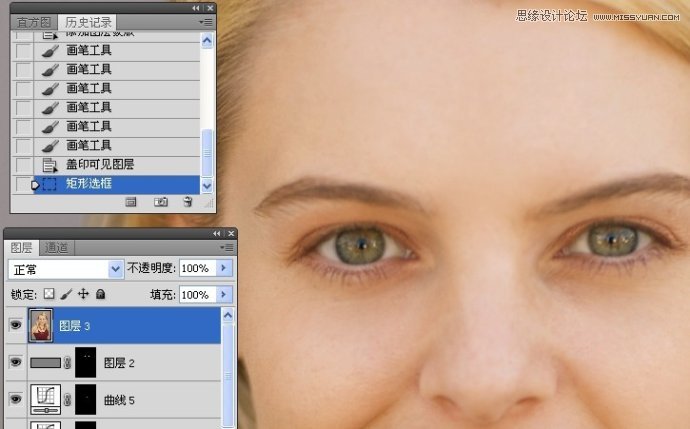Click link icon on 曲线 5 layer
The height and width of the screenshot is (429, 690).
[x=68, y=400]
